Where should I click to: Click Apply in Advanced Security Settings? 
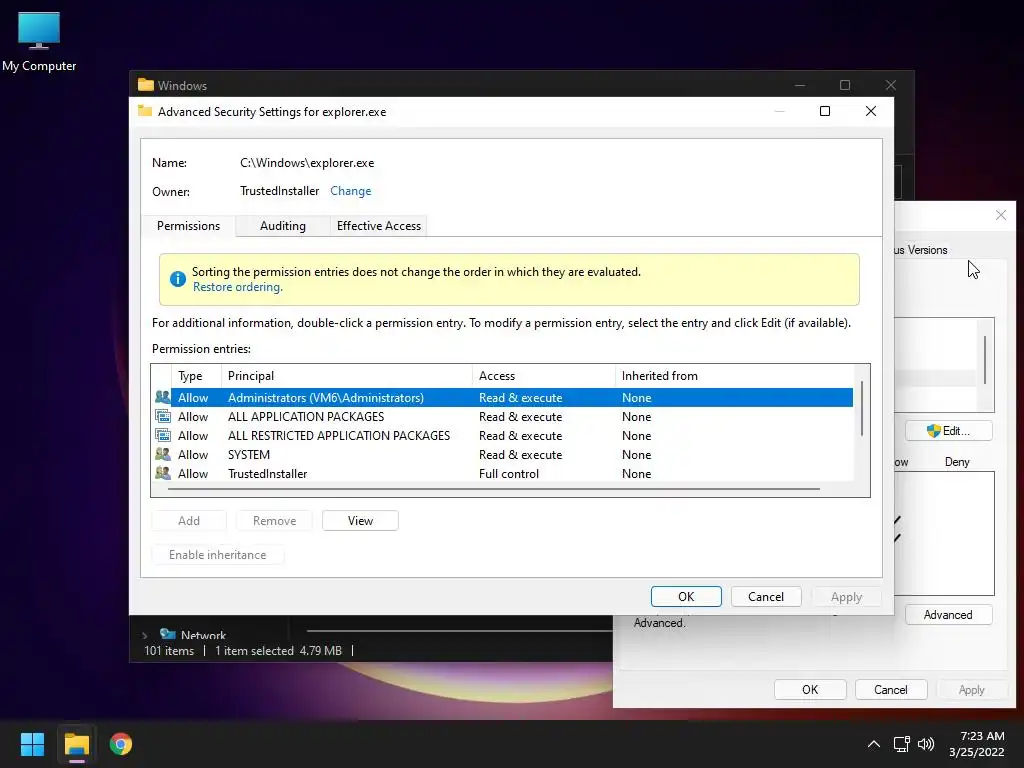coord(846,596)
